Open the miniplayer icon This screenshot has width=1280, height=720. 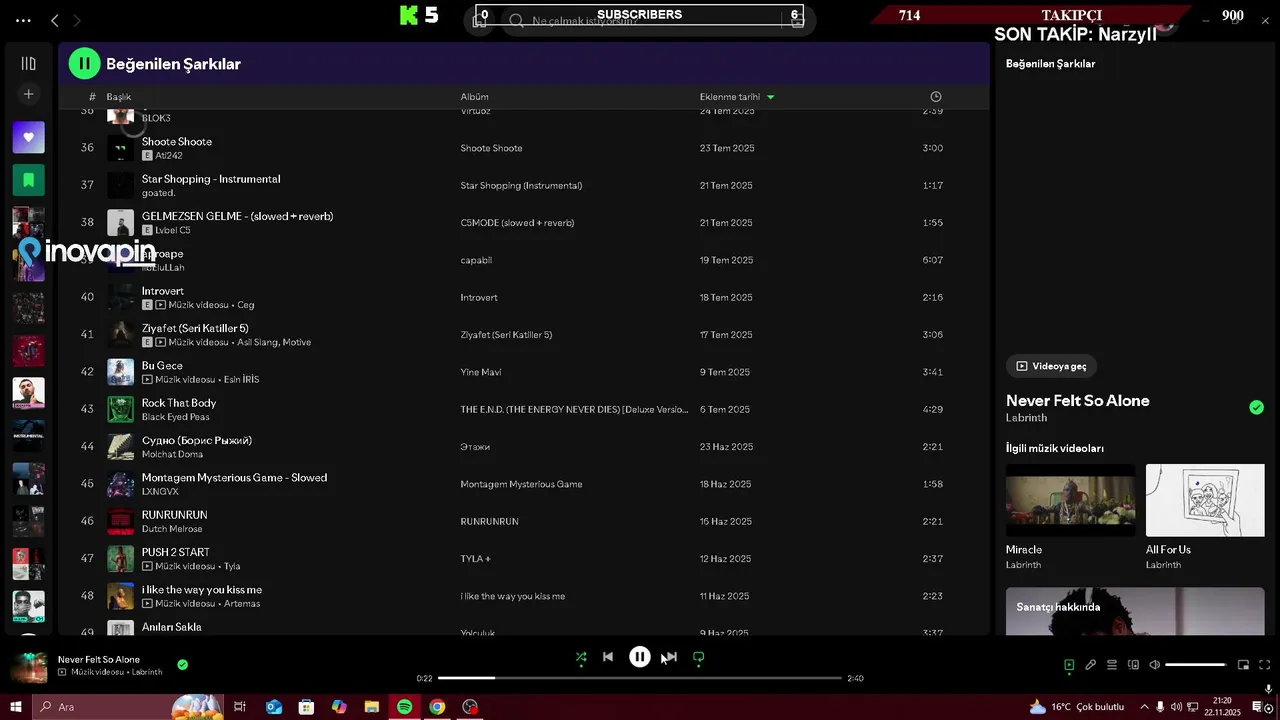click(1243, 665)
